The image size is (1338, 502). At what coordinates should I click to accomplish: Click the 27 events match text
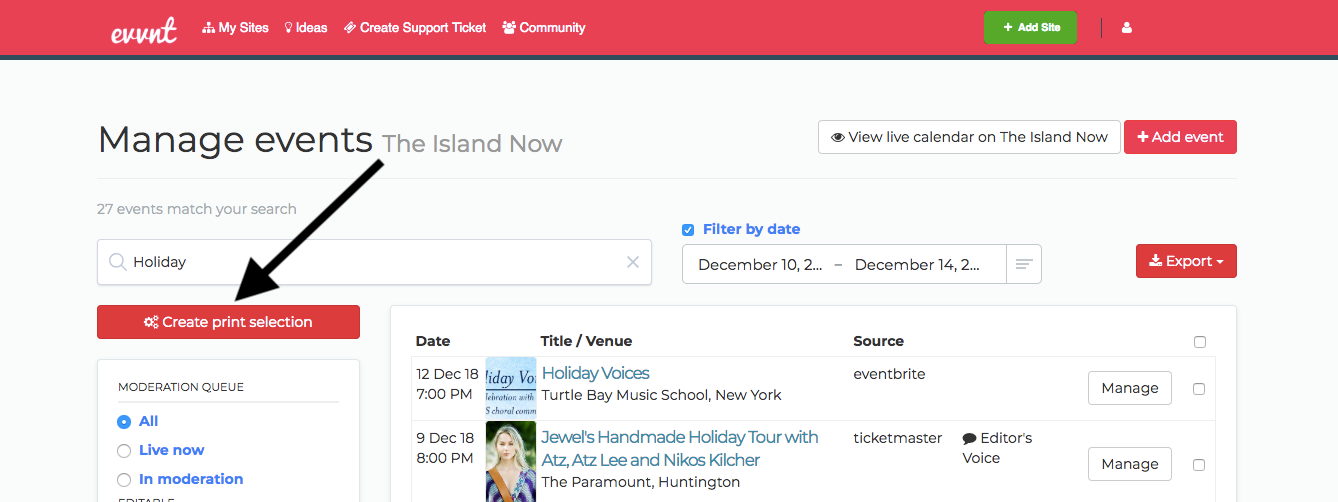[197, 209]
